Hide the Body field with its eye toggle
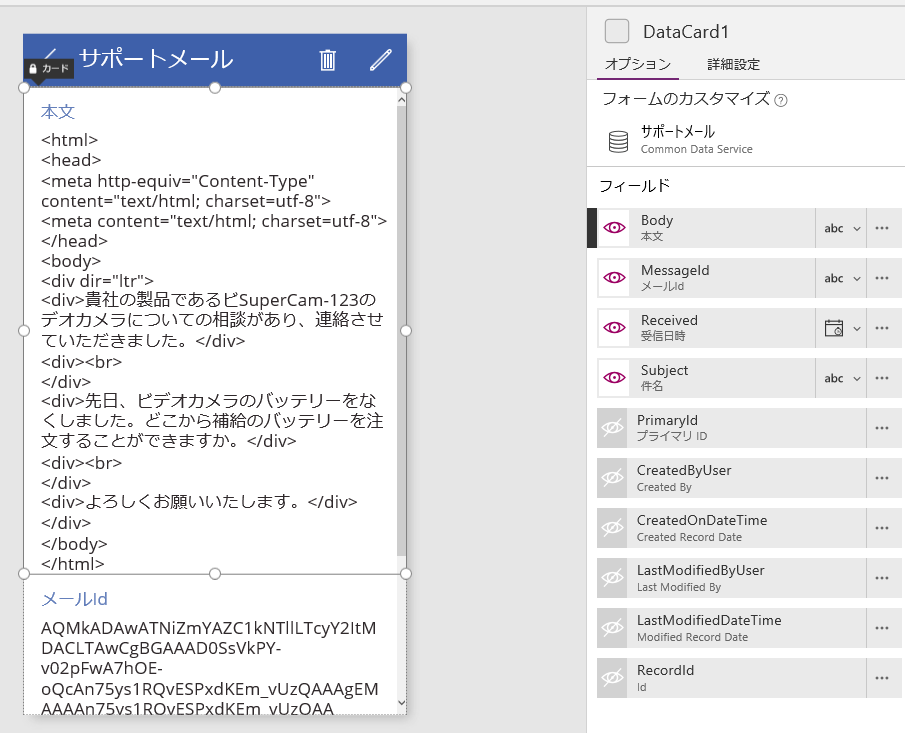905x733 pixels. click(x=614, y=227)
